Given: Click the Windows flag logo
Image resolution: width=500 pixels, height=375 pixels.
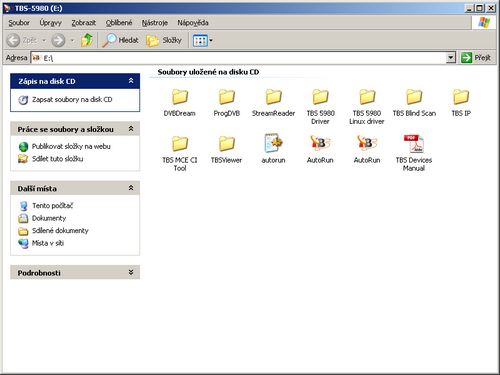Looking at the screenshot, I should point(484,23).
